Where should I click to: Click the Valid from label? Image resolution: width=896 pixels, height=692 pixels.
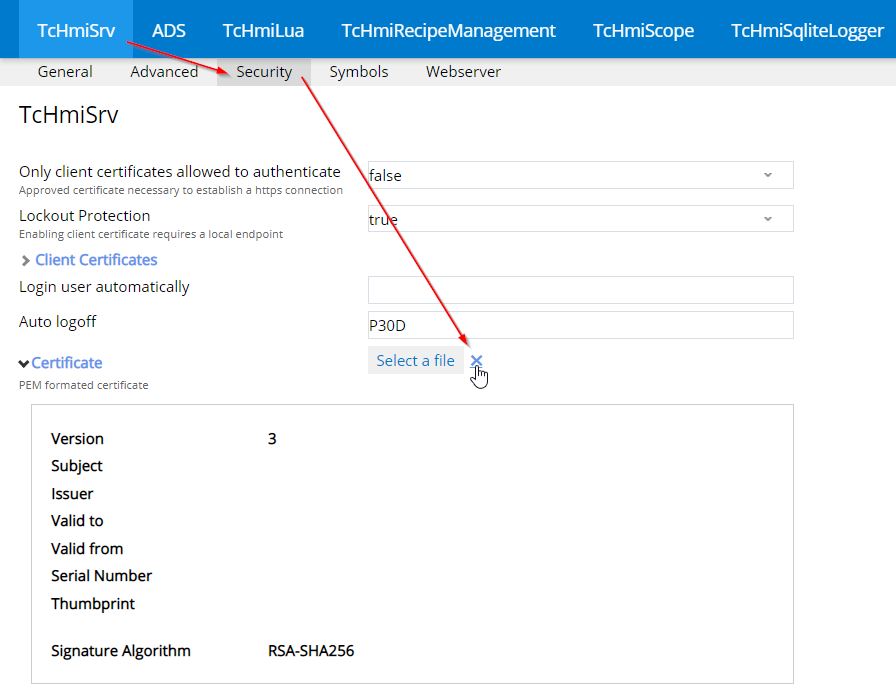[87, 549]
